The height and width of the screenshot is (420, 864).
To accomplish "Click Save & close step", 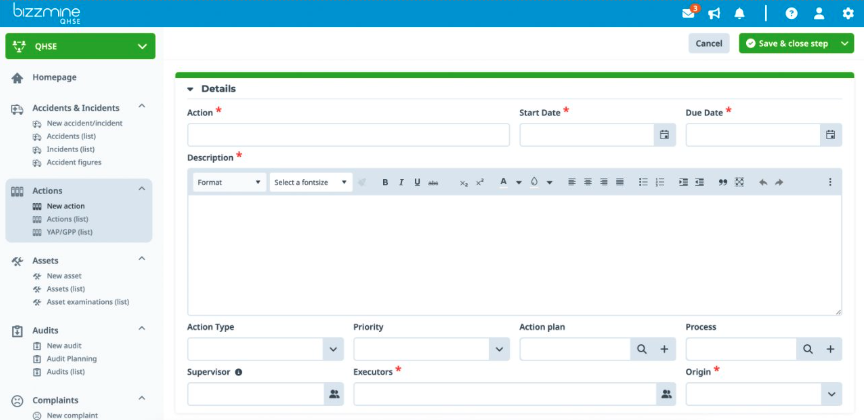I will click(x=788, y=44).
